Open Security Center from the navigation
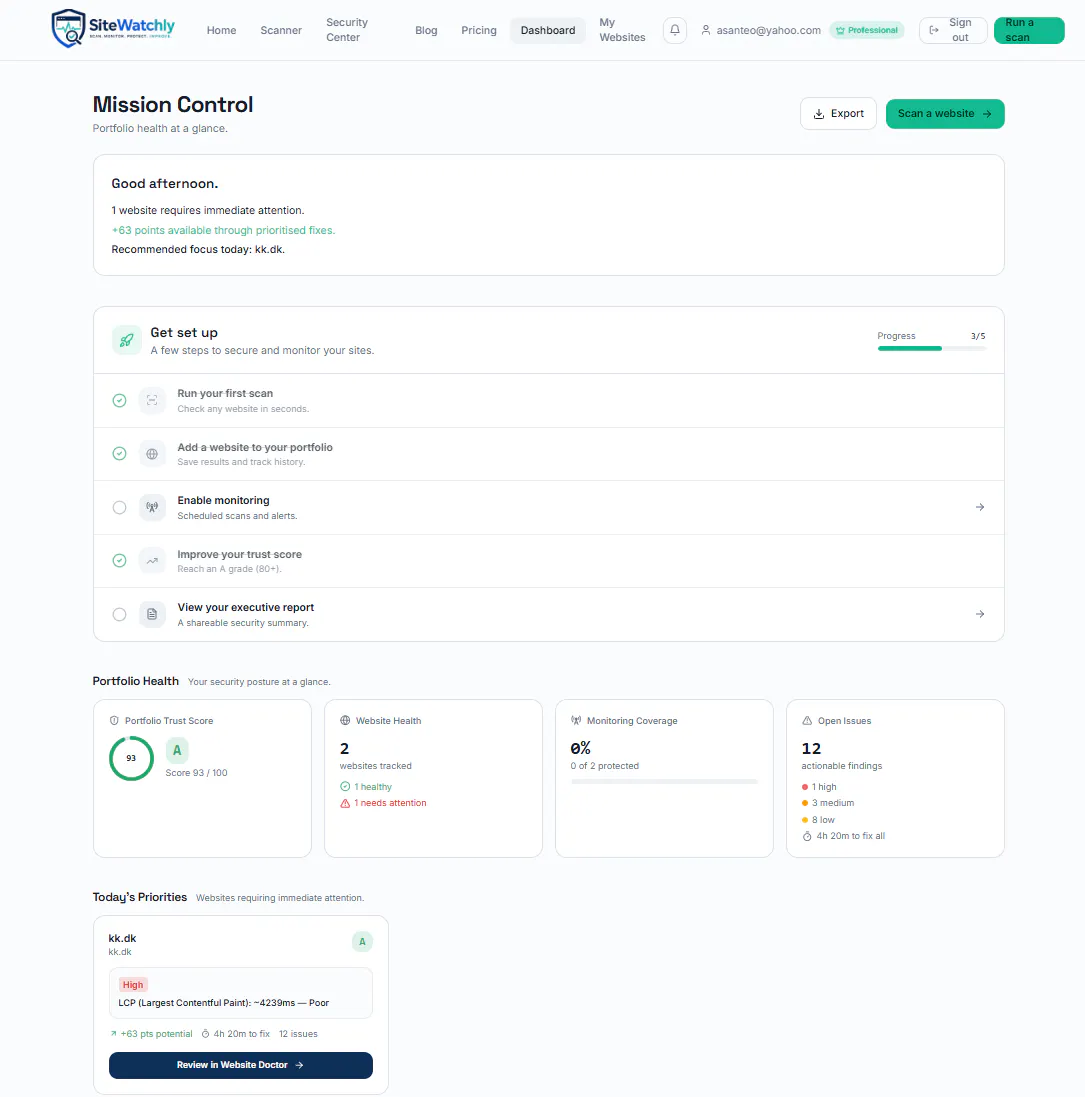Image resolution: width=1085 pixels, height=1097 pixels. pos(347,30)
